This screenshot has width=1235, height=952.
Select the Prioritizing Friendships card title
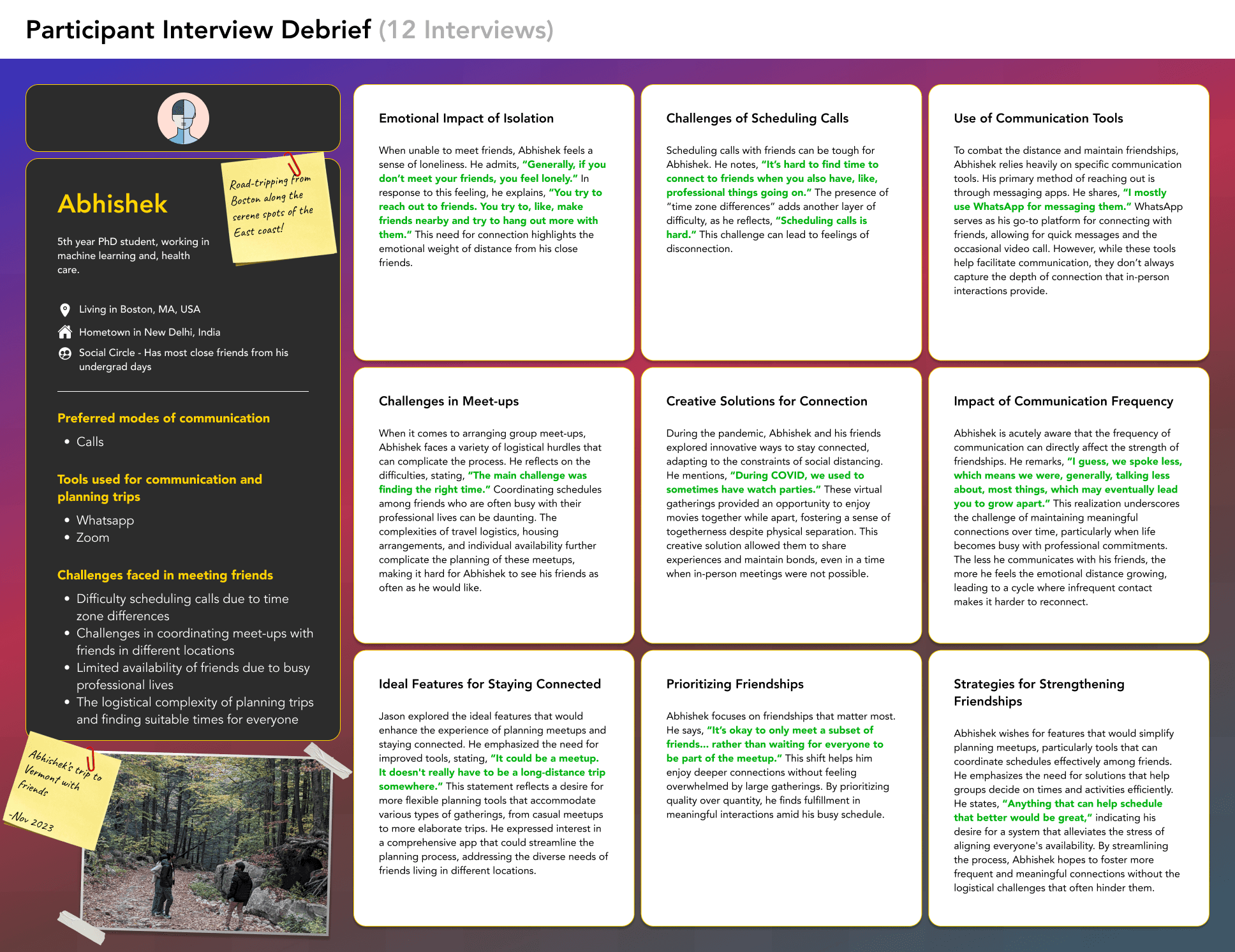pyautogui.click(x=734, y=683)
